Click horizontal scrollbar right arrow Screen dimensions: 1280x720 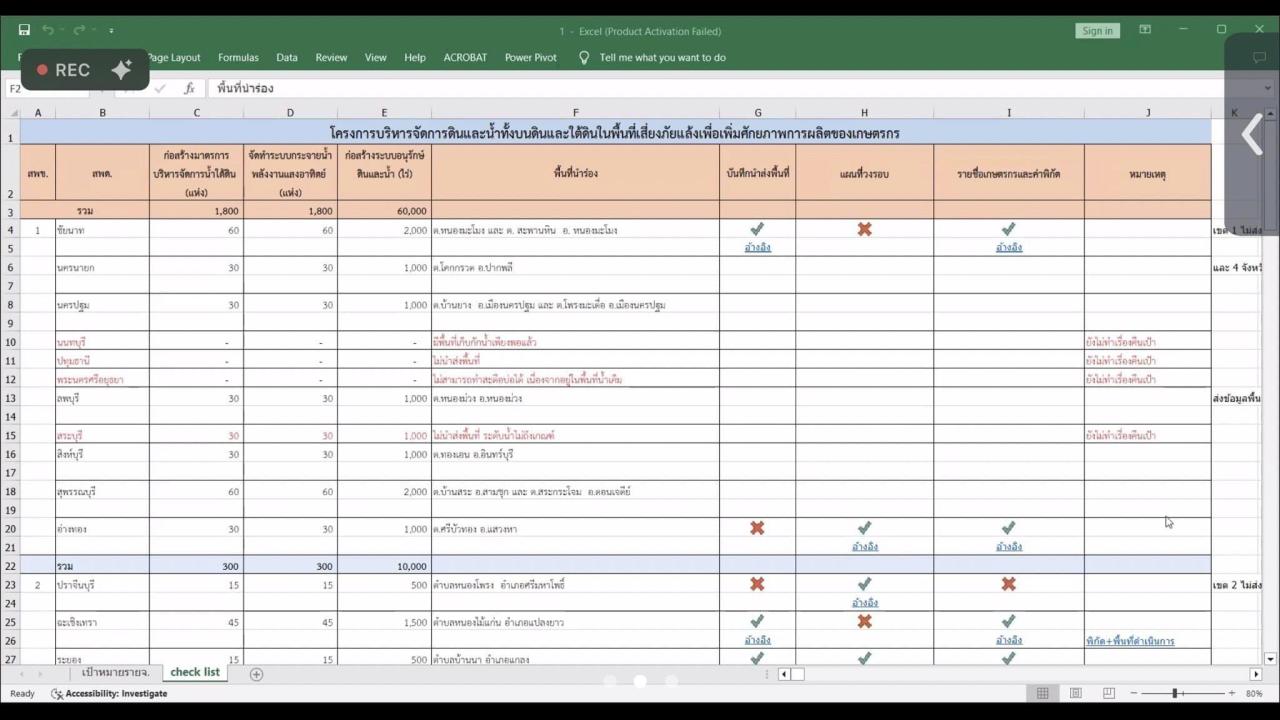pos(1256,674)
